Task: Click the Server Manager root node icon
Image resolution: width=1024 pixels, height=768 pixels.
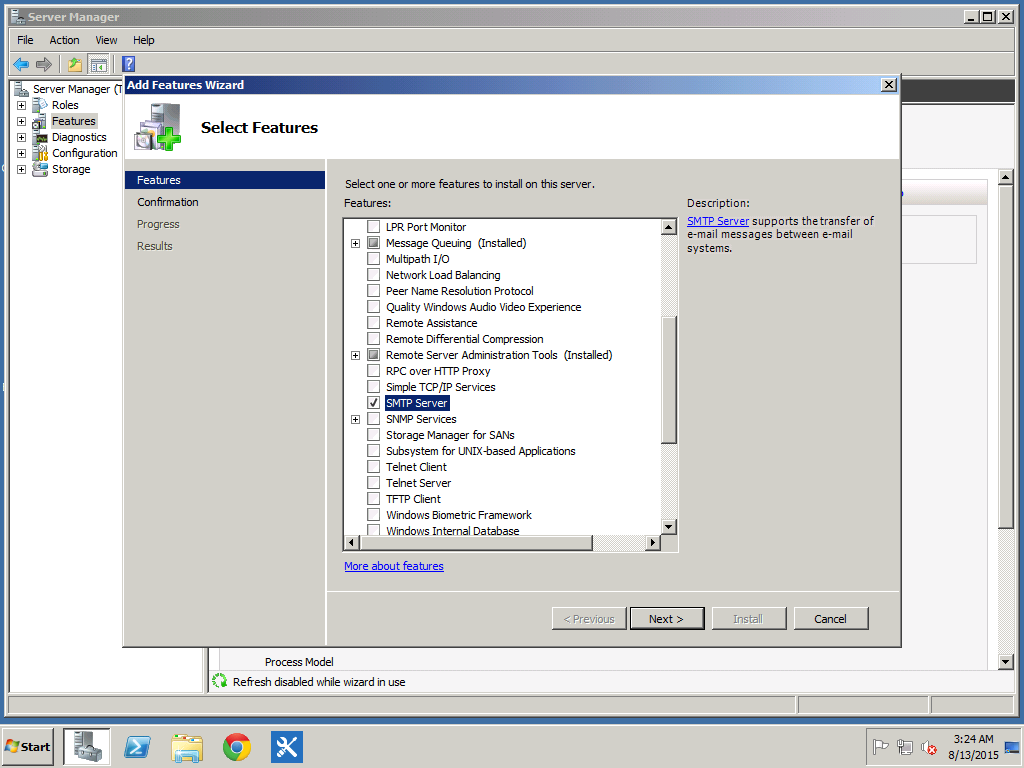Action: (x=22, y=89)
